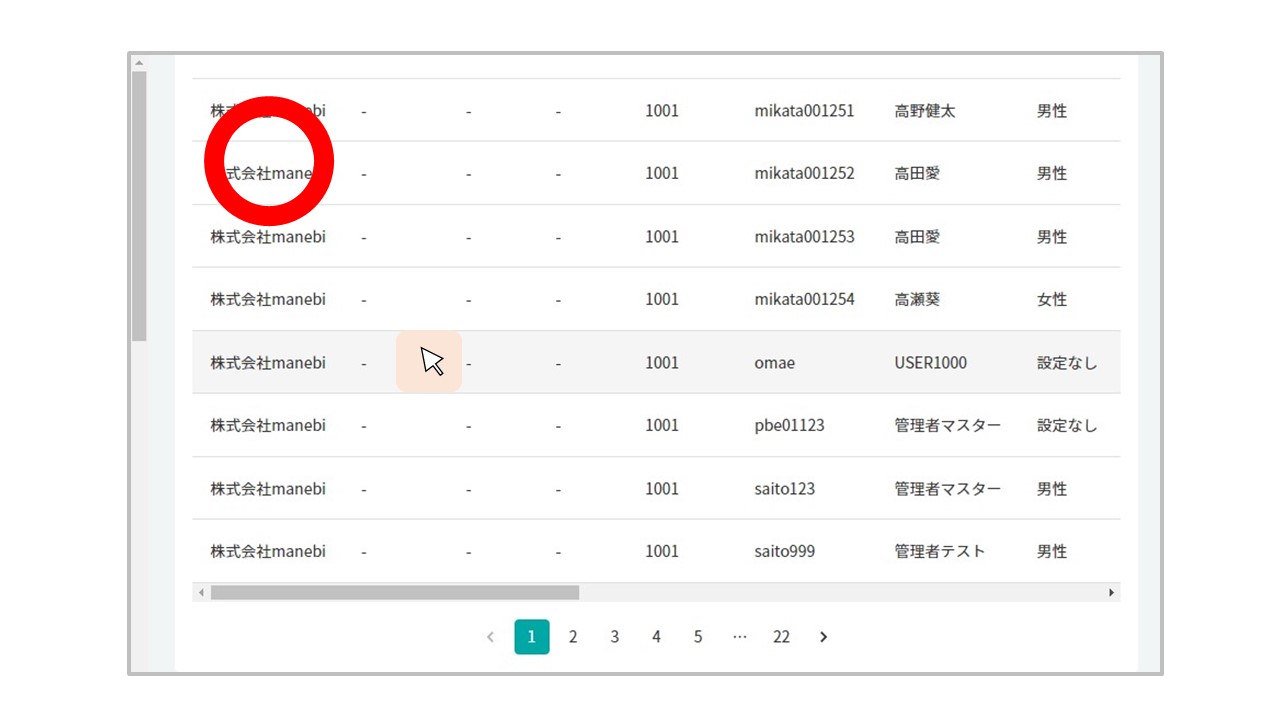This screenshot has width=1280, height=720.
Task: Click 1001 in the mikata001254 row
Action: tap(662, 299)
